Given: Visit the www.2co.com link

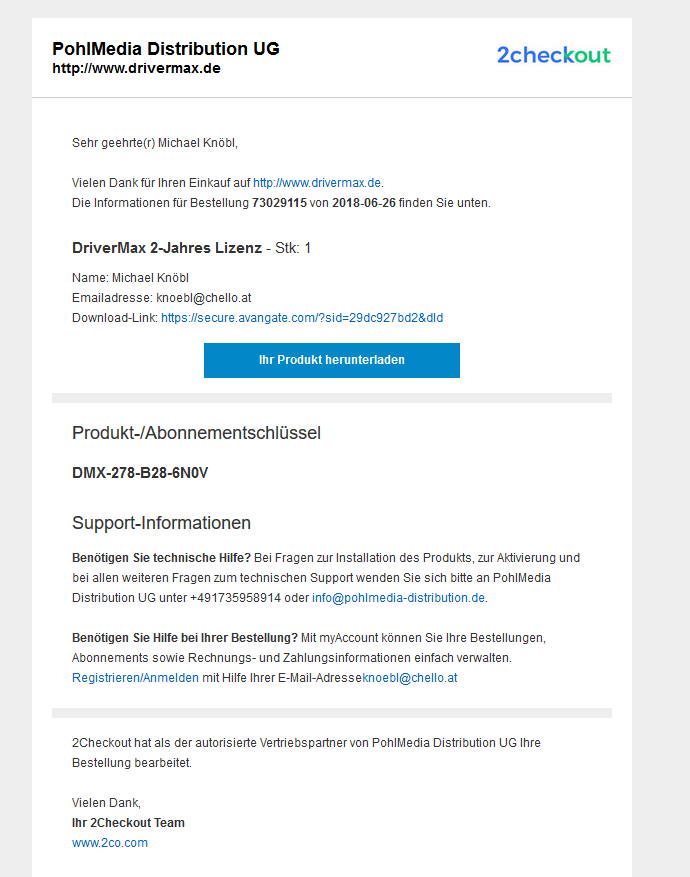Looking at the screenshot, I should (x=110, y=843).
